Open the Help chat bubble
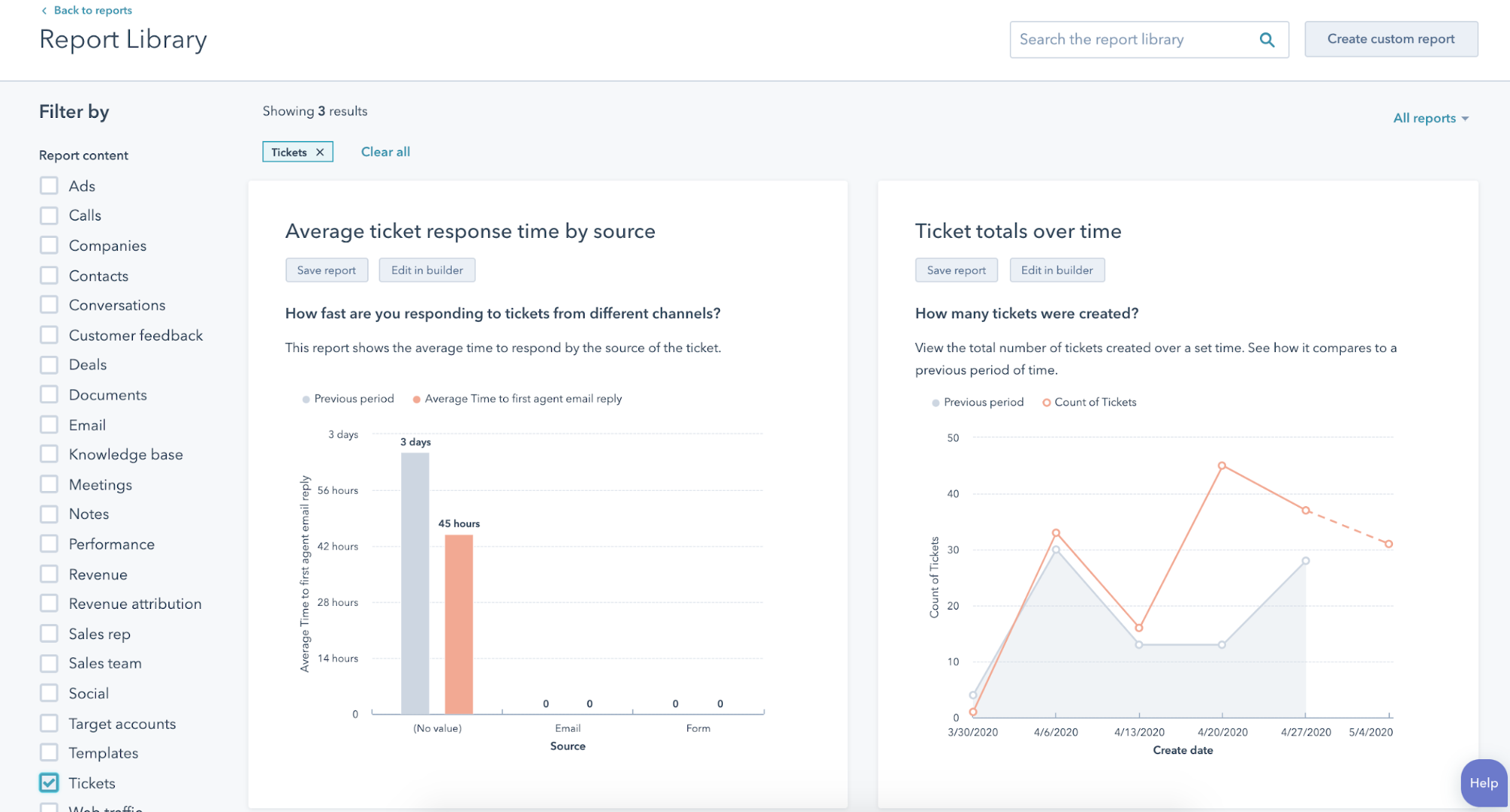 coord(1483,783)
